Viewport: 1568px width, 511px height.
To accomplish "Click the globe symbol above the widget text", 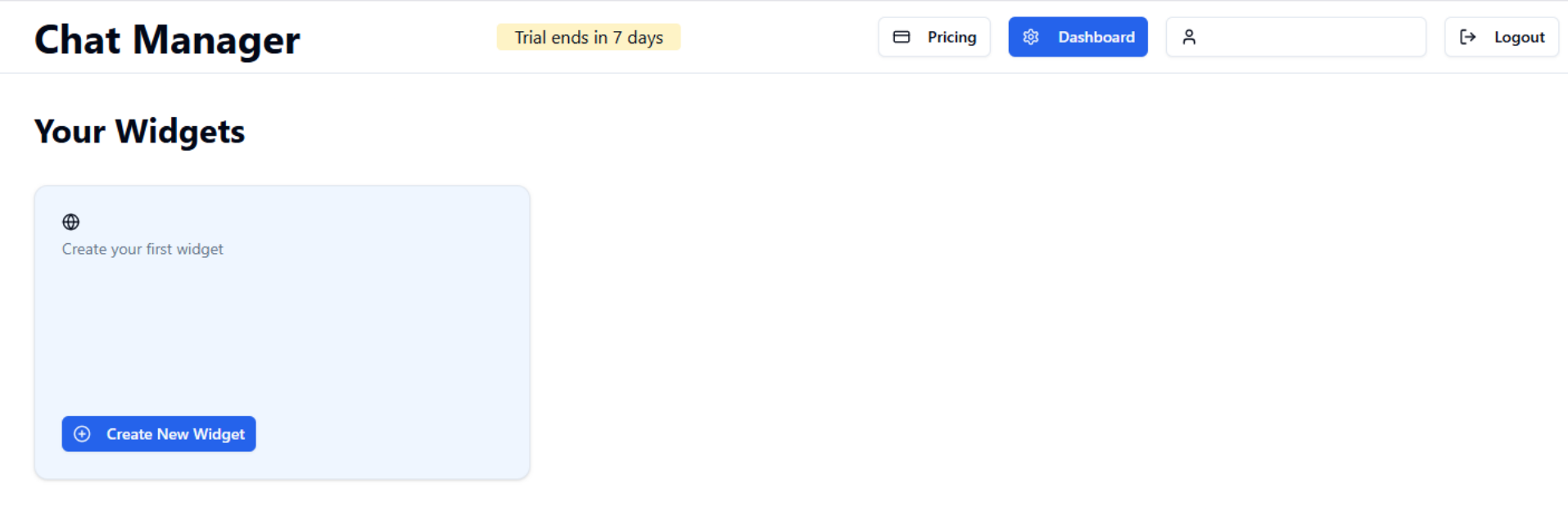I will (x=71, y=221).
